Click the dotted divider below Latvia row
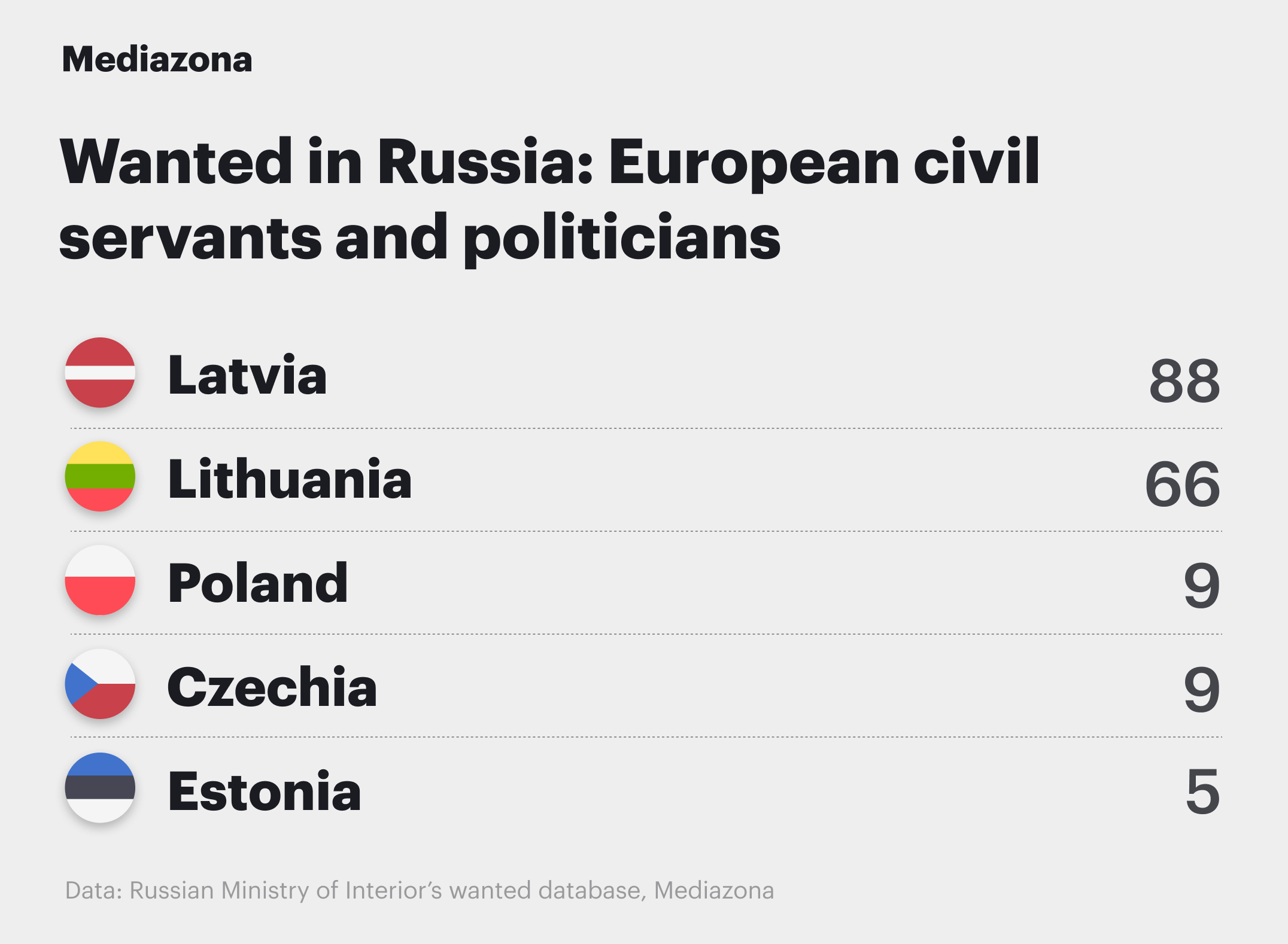Screen dimensions: 1288x944 (646, 428)
